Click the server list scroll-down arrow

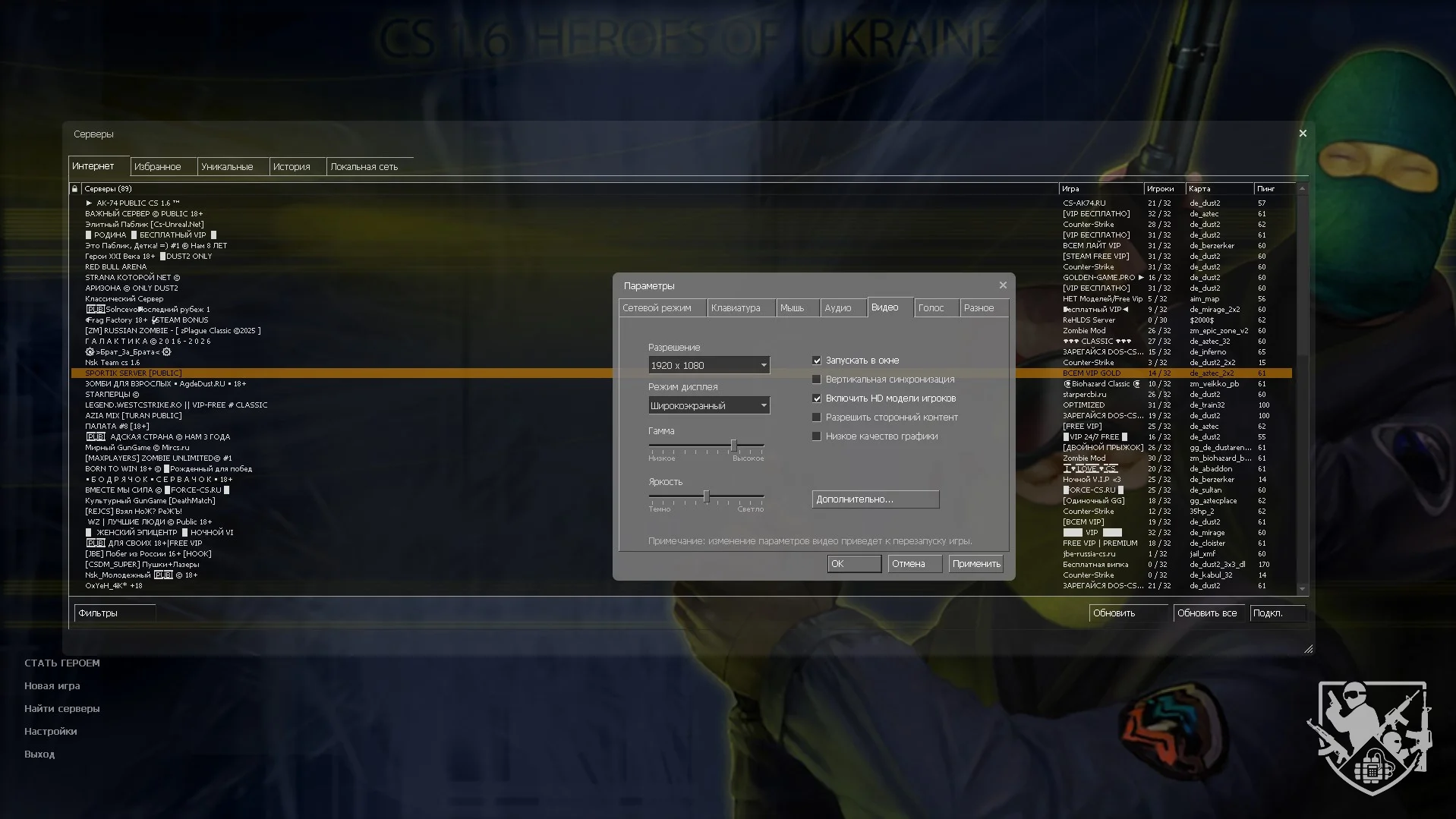click(1302, 589)
